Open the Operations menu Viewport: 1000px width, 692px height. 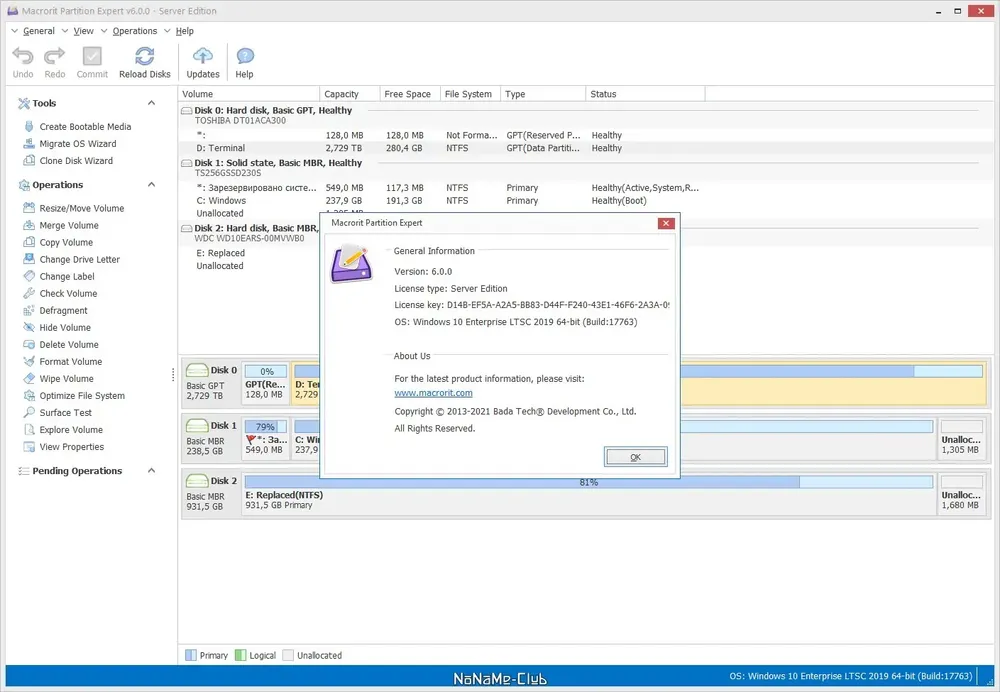click(x=135, y=31)
